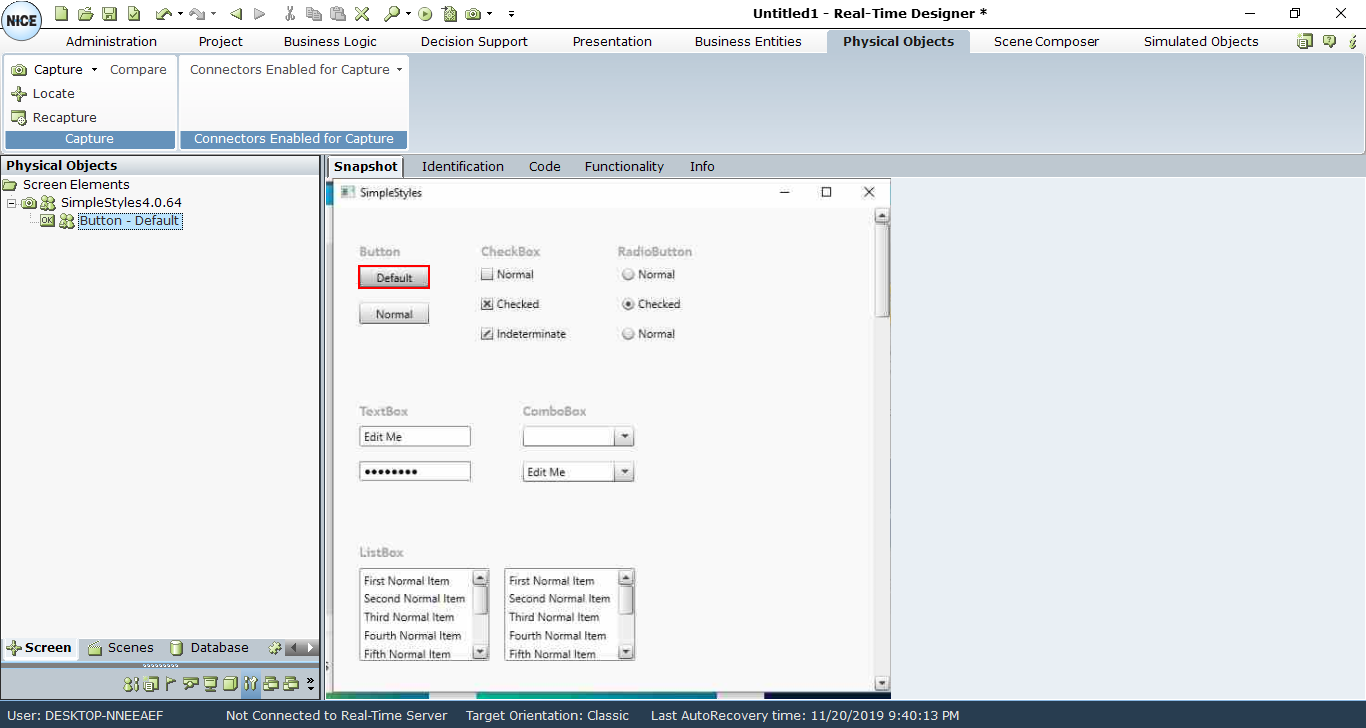Switch to the Administration ribbon tab
This screenshot has height=728, width=1366.
(x=111, y=41)
